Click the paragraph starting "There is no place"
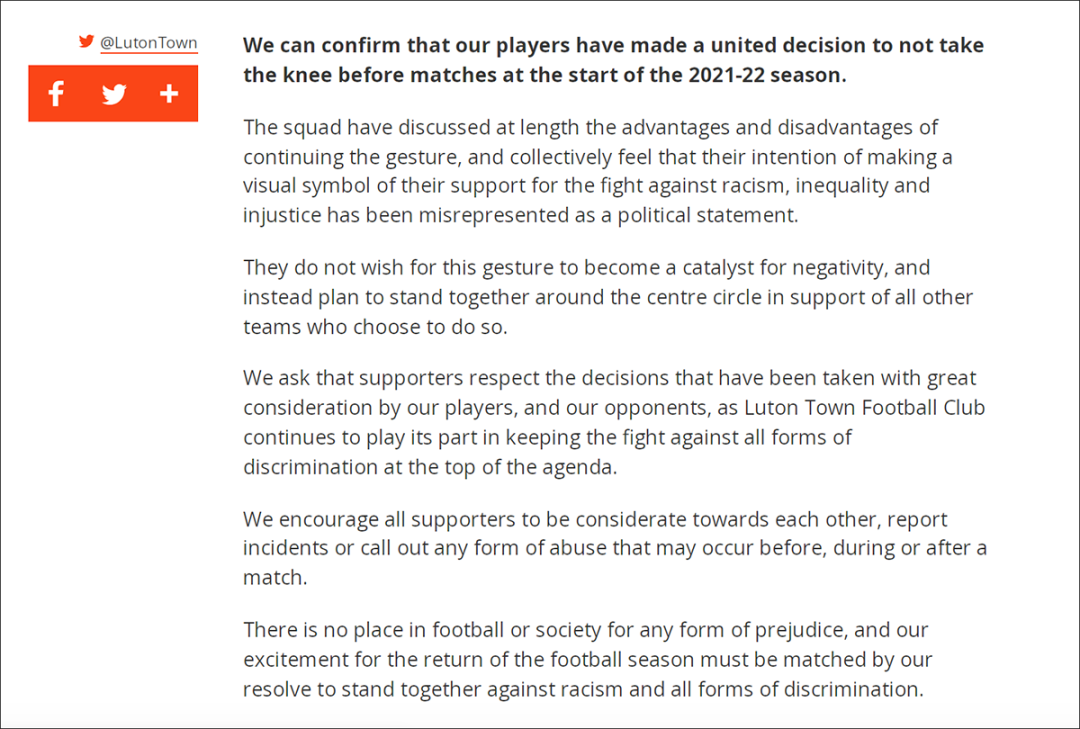The image size is (1080, 729). point(588,659)
